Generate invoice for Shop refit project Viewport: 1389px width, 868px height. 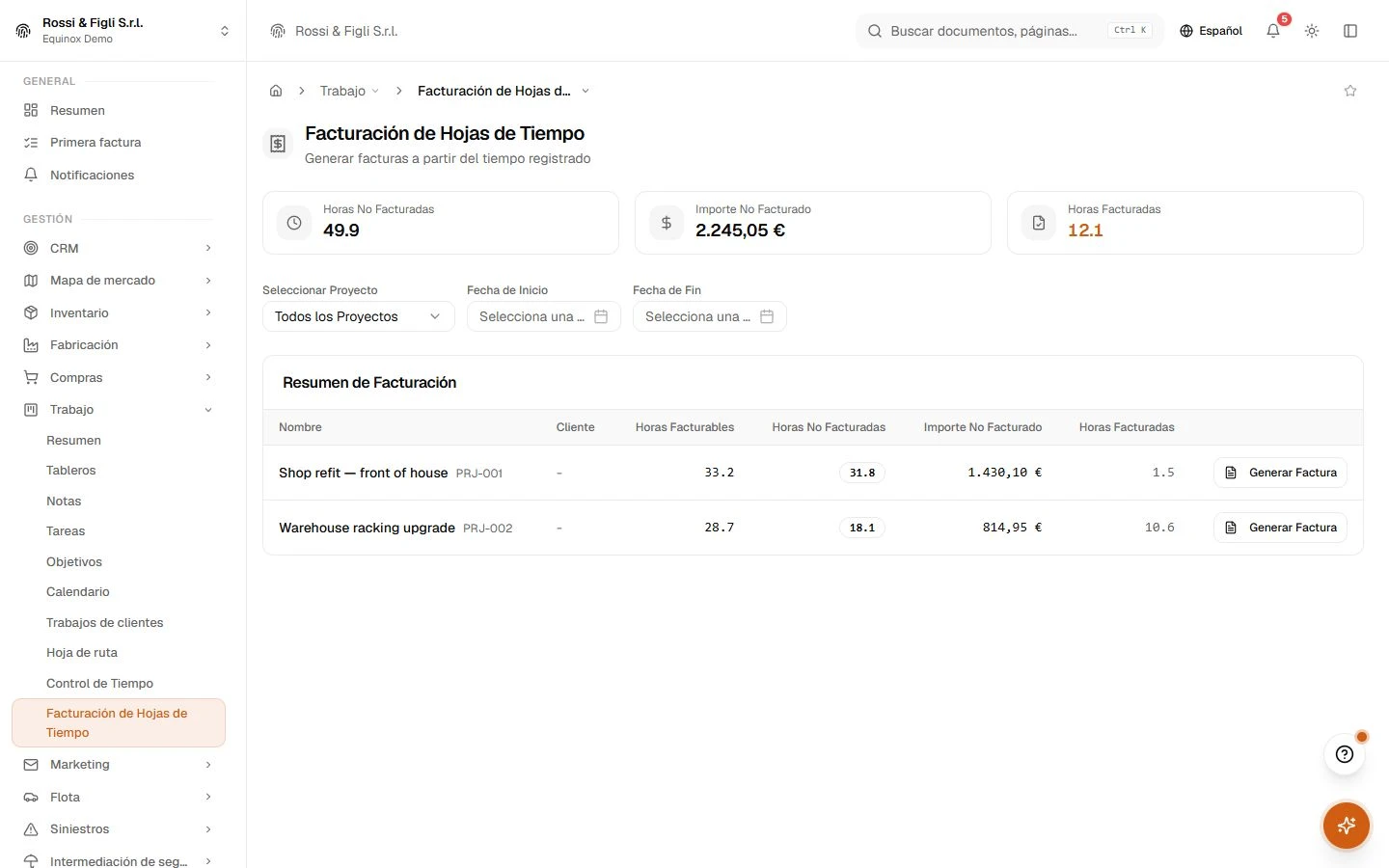coord(1280,473)
